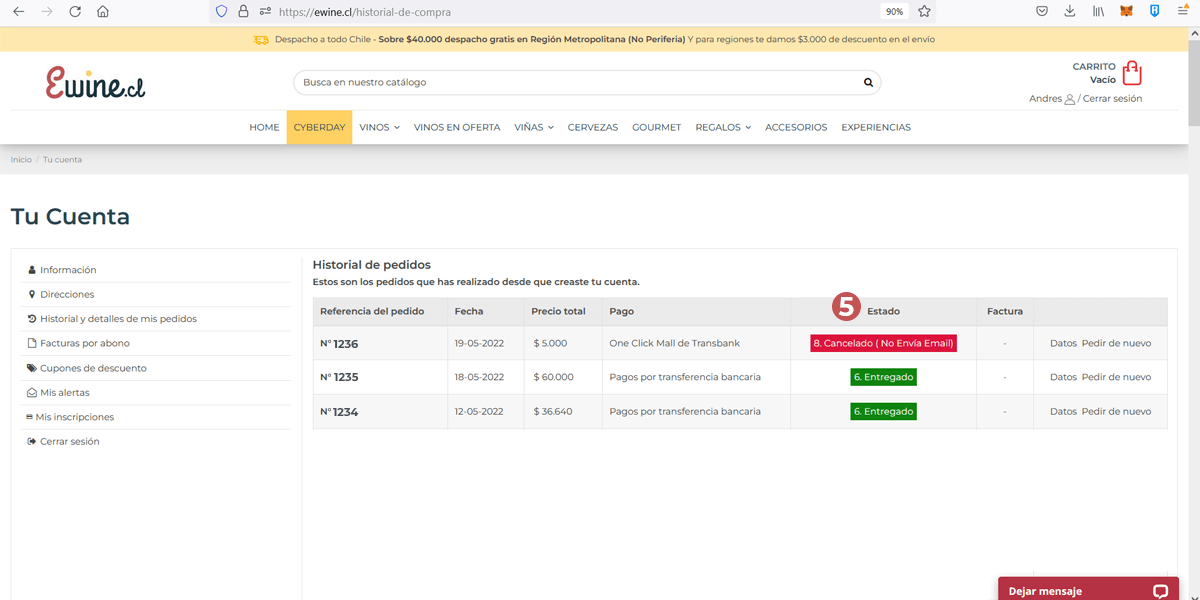Click the catalog search input field
This screenshot has width=1200, height=600.
[x=575, y=82]
